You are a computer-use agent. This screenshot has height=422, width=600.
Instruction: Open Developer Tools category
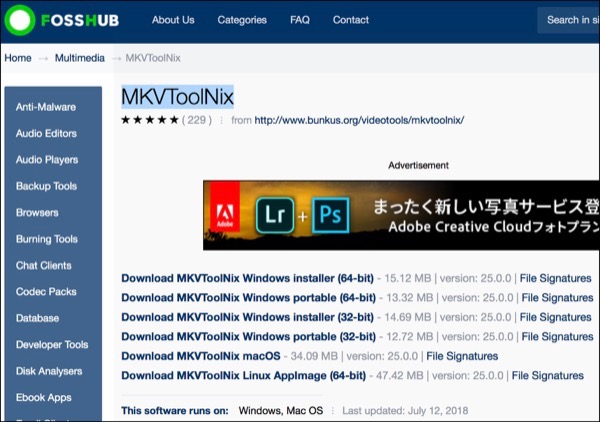click(52, 345)
